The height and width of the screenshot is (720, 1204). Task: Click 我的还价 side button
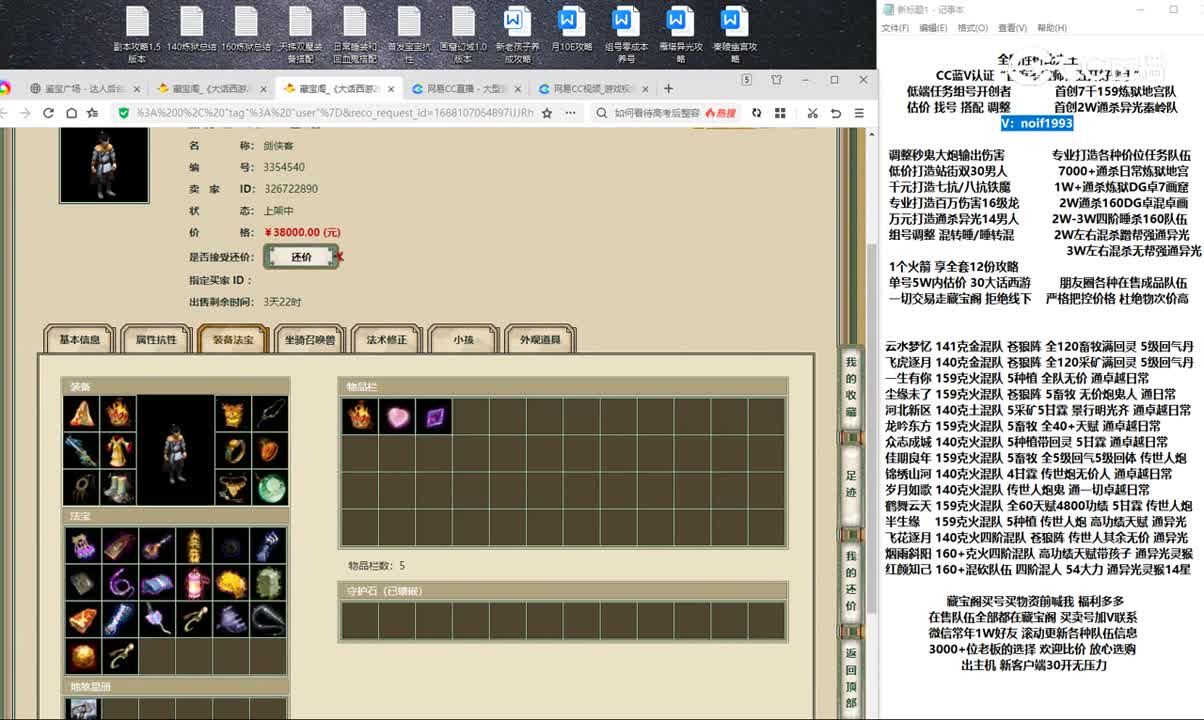click(851, 580)
